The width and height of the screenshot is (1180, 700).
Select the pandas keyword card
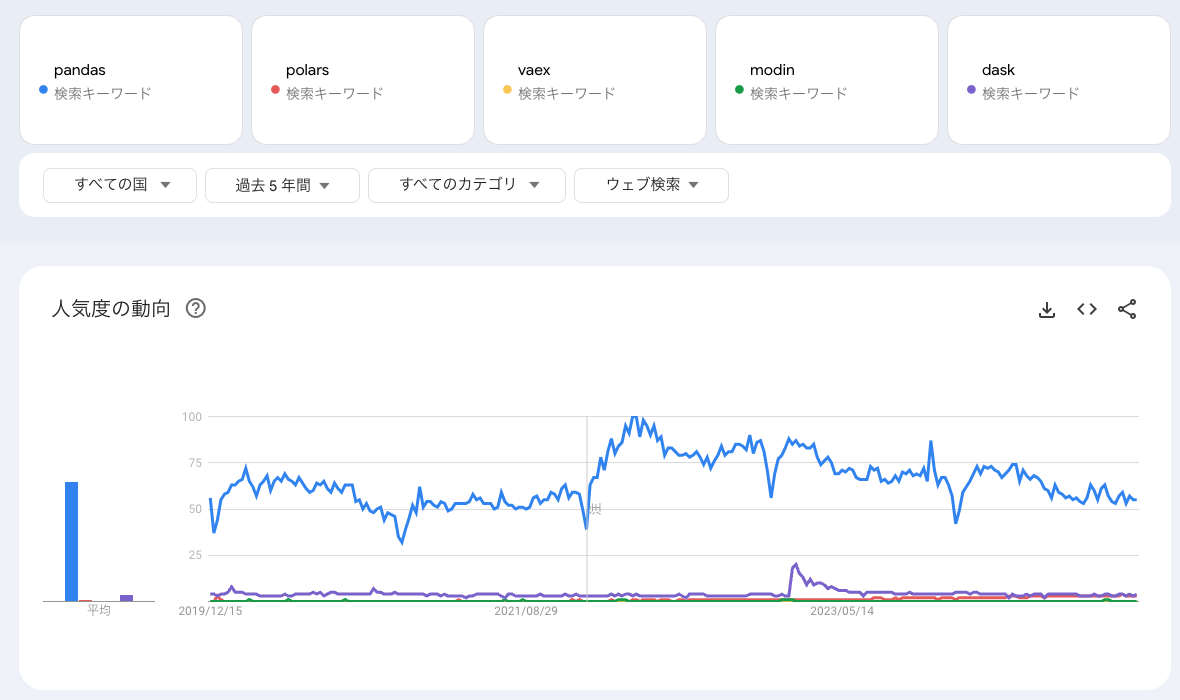(x=130, y=80)
